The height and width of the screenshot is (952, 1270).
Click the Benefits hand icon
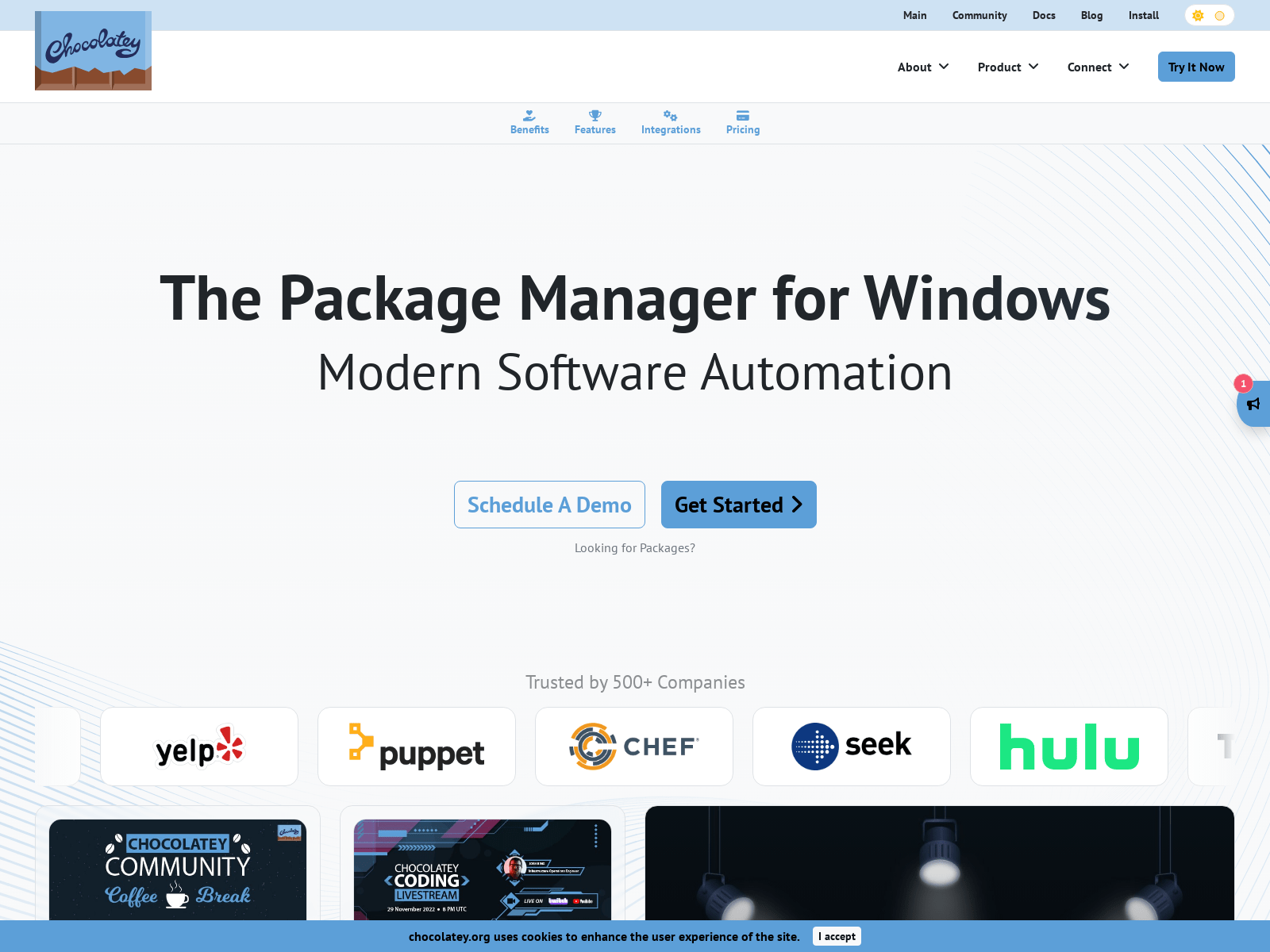click(x=529, y=116)
